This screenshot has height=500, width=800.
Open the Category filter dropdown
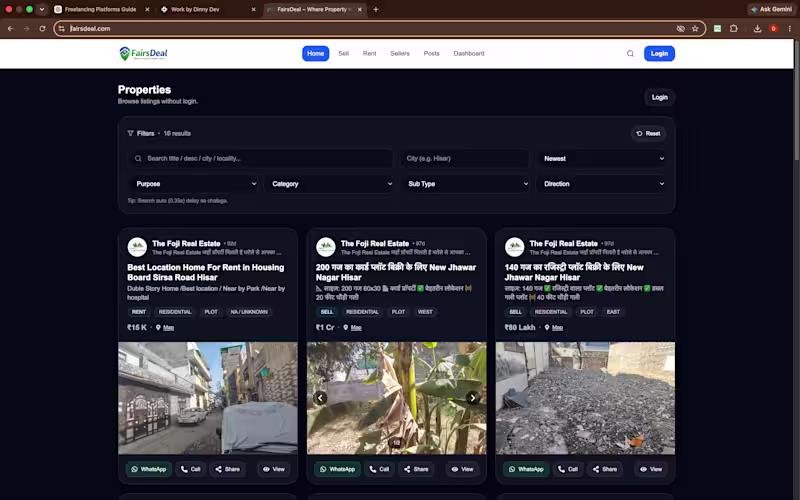331,184
